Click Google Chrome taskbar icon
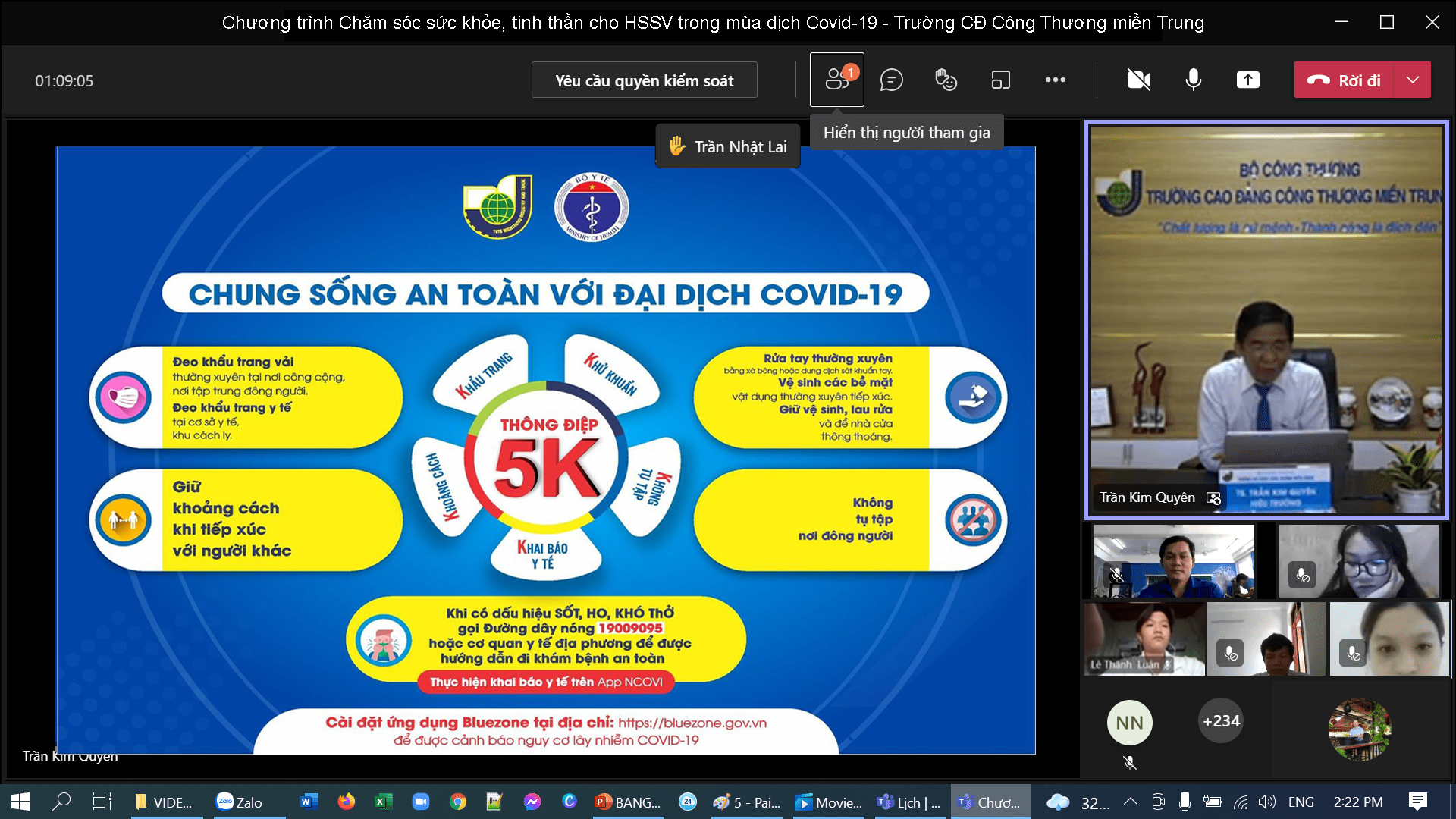This screenshot has width=1456, height=819. (x=457, y=802)
